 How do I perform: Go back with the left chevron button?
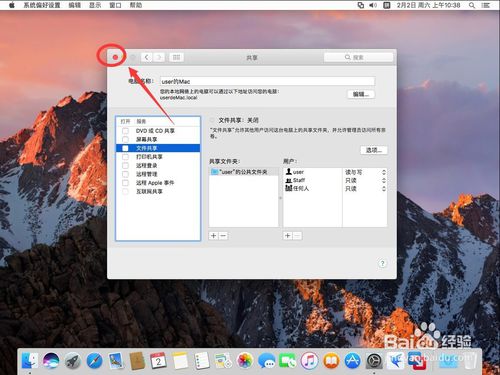click(x=146, y=57)
